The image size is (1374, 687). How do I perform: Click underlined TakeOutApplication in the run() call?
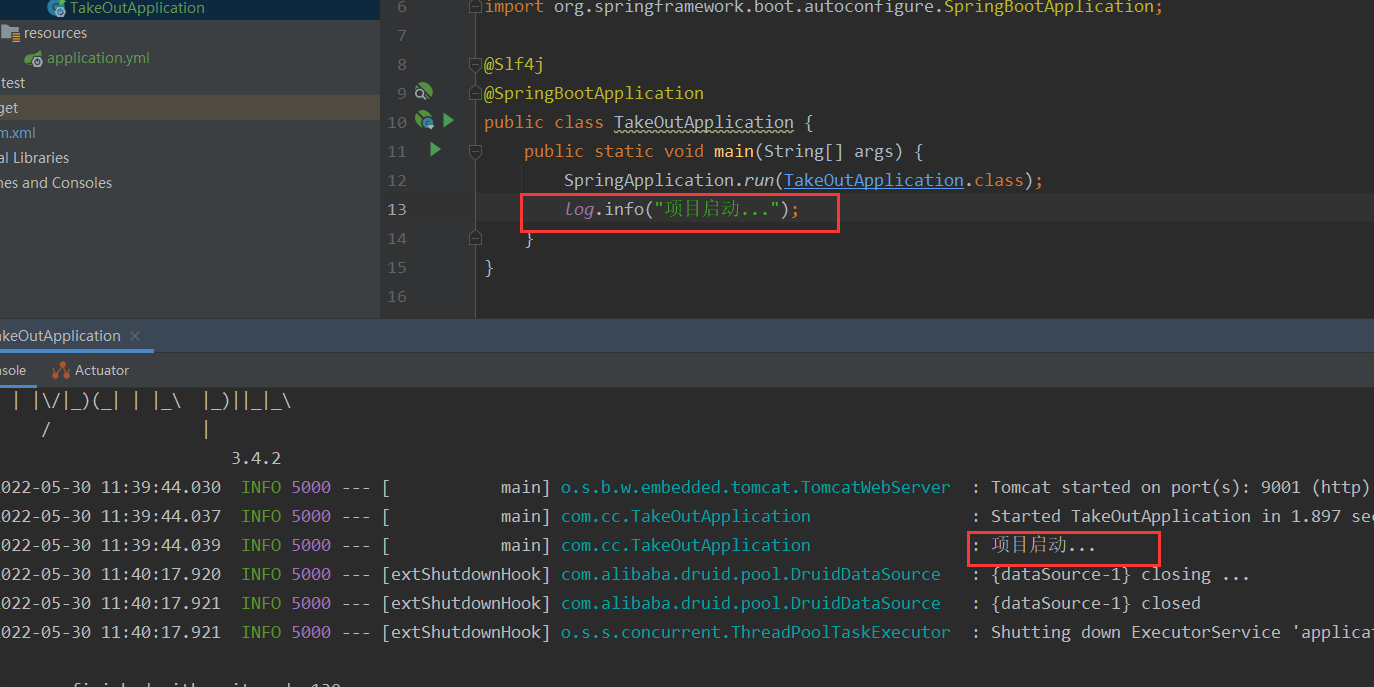tap(873, 180)
